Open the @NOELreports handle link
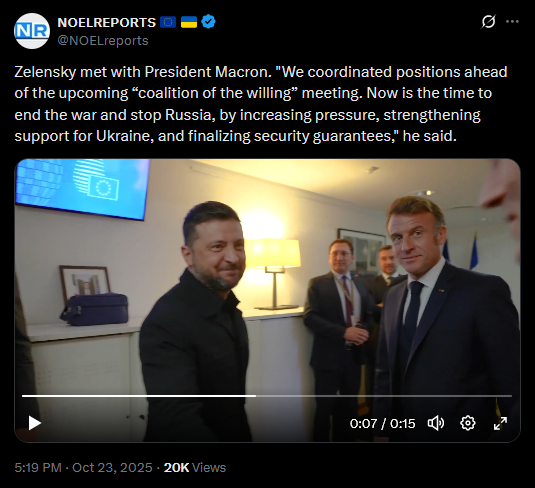535x488 pixels. coord(103,41)
